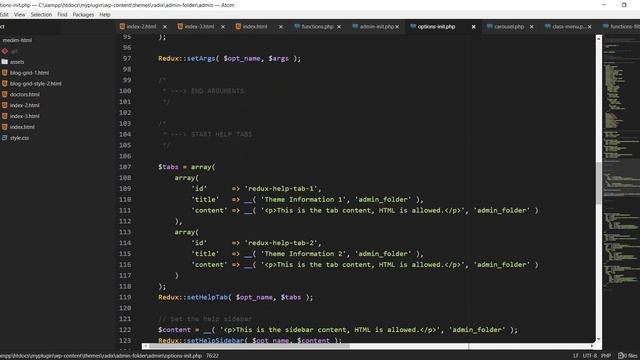The image size is (640, 360).
Task: Click the file icon on the index-2.html tab
Action: point(122,27)
